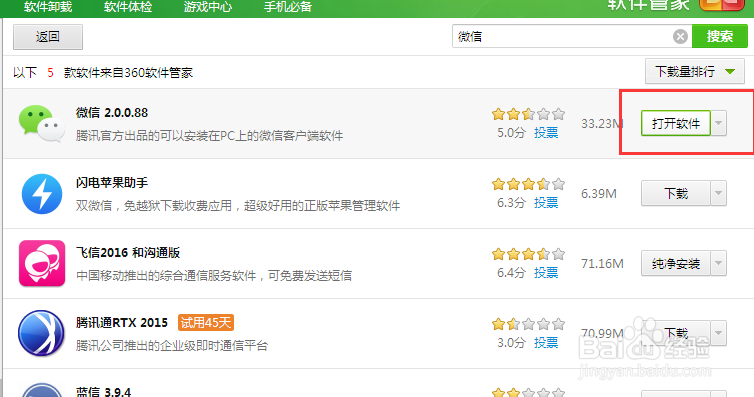Switch to the 手机必备 tab
The height and width of the screenshot is (397, 754).
click(288, 7)
